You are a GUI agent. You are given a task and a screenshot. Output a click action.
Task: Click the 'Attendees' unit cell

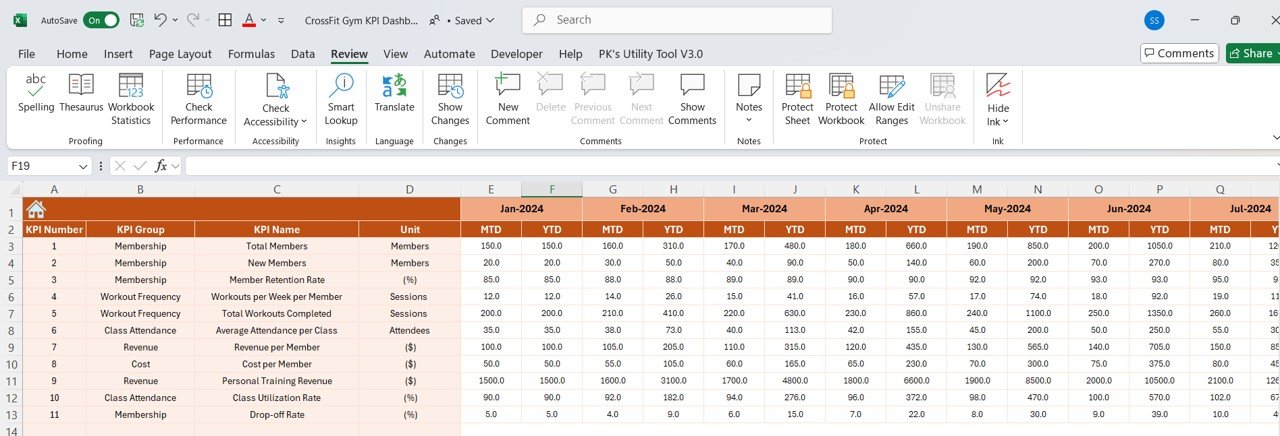click(x=410, y=330)
